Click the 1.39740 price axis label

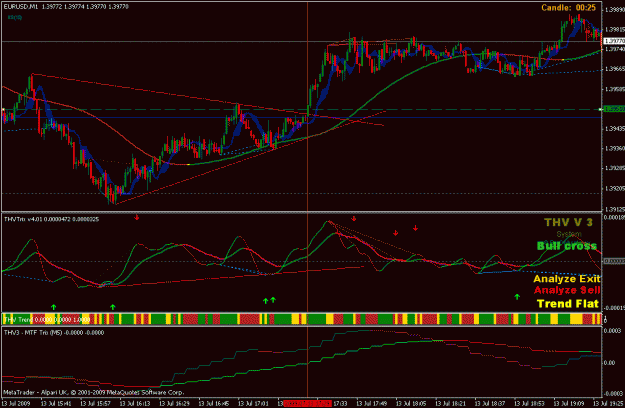click(x=614, y=49)
